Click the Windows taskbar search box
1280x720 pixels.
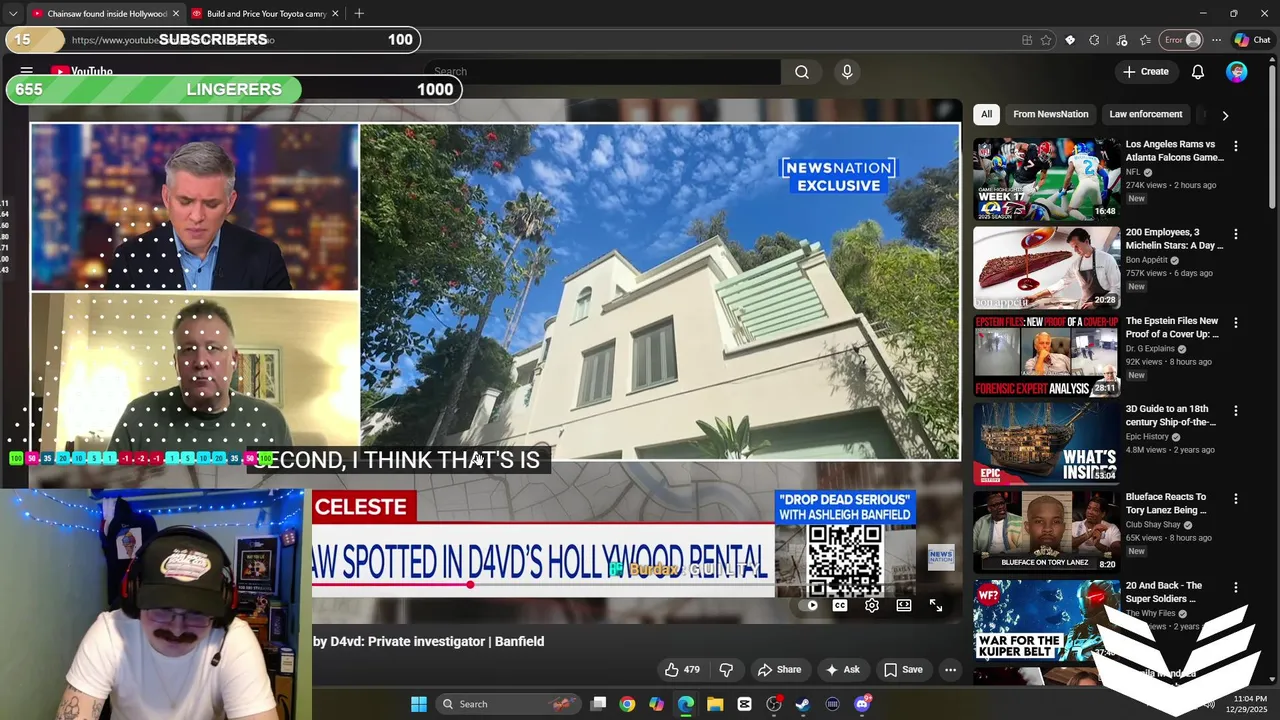(x=508, y=704)
